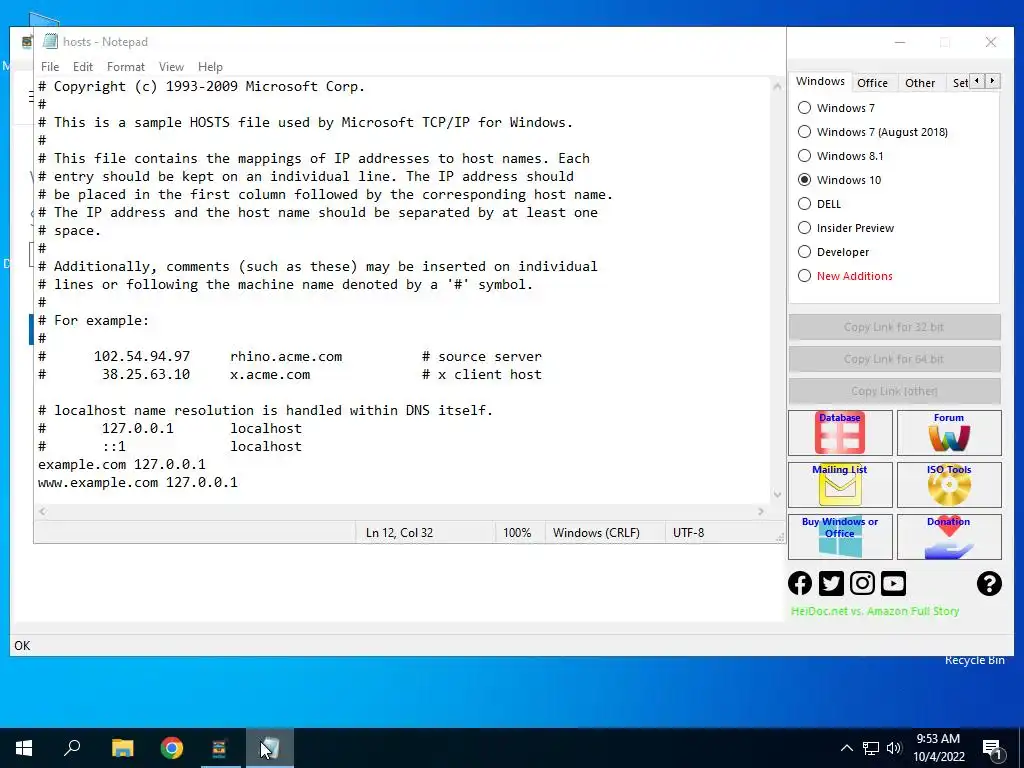Open taskbar search magnifier
1024x768 pixels.
pos(72,748)
